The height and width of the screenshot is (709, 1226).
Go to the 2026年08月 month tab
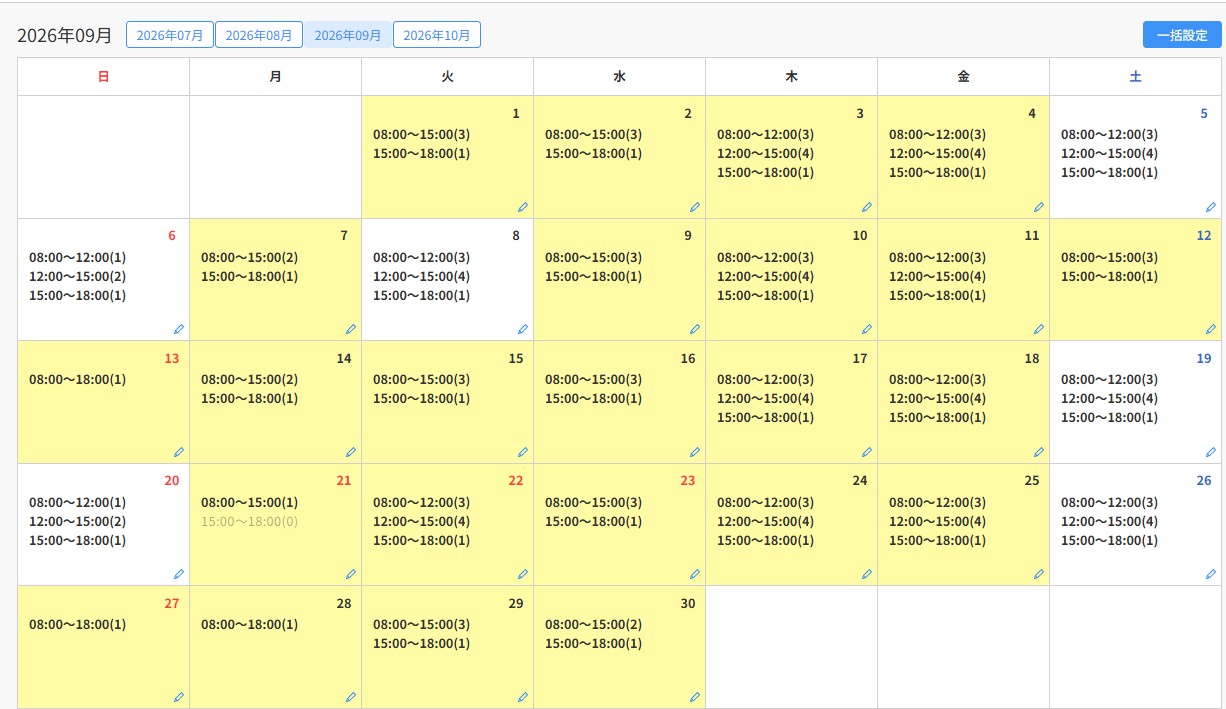[259, 35]
